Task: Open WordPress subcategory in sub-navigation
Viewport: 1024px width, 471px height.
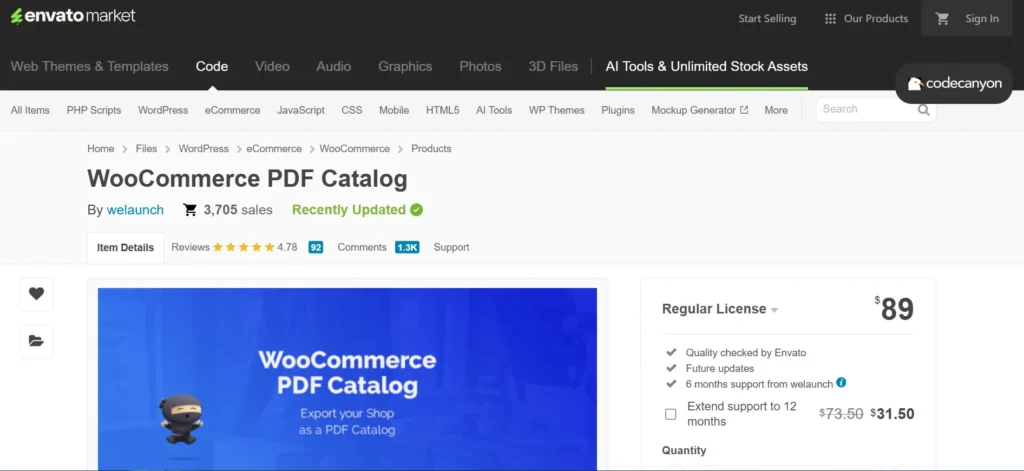Action: [163, 110]
